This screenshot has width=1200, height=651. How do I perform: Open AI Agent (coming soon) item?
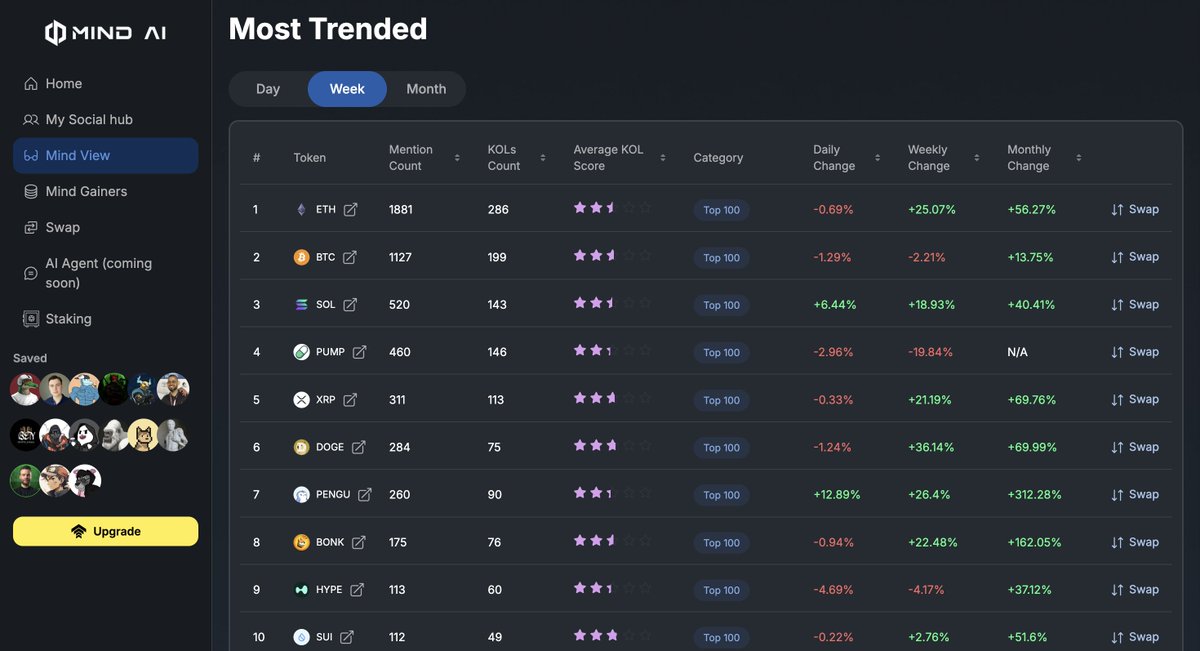coord(105,273)
